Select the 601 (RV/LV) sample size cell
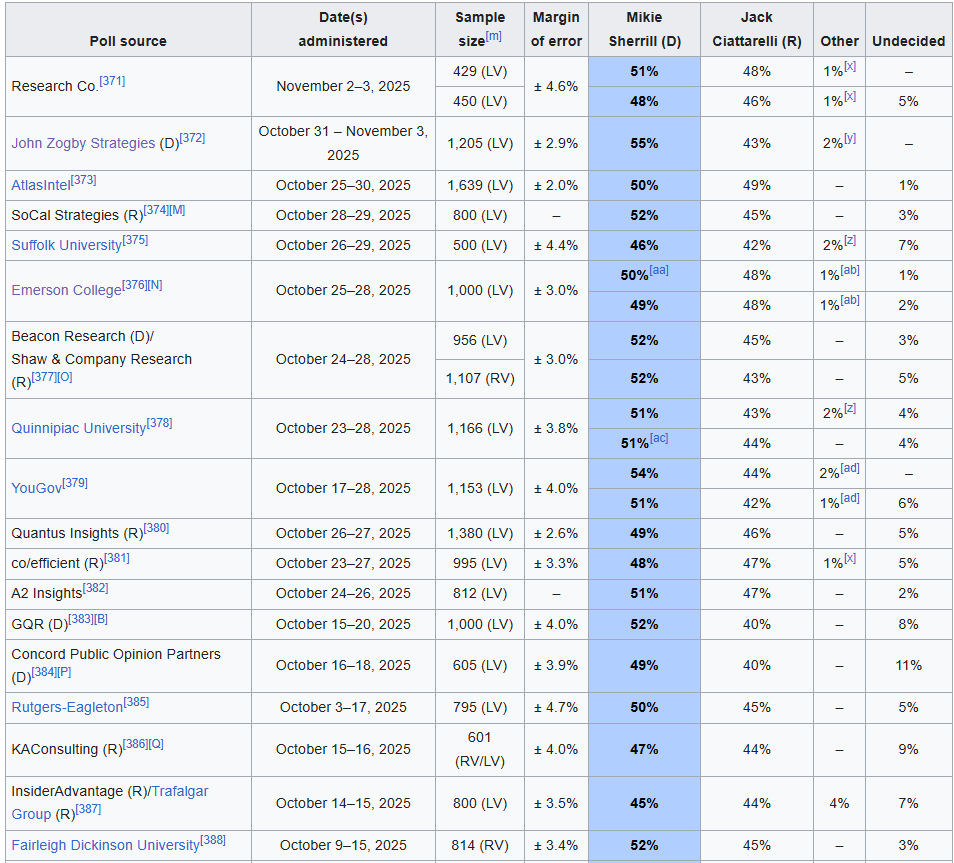954x863 pixels. click(480, 750)
